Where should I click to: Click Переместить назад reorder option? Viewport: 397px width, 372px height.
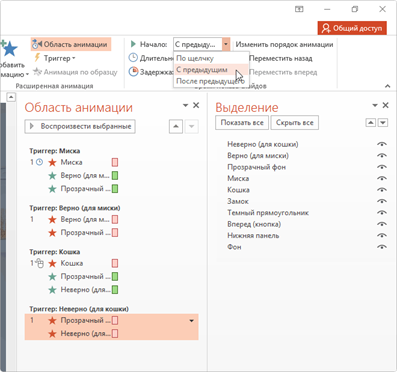[x=281, y=59]
